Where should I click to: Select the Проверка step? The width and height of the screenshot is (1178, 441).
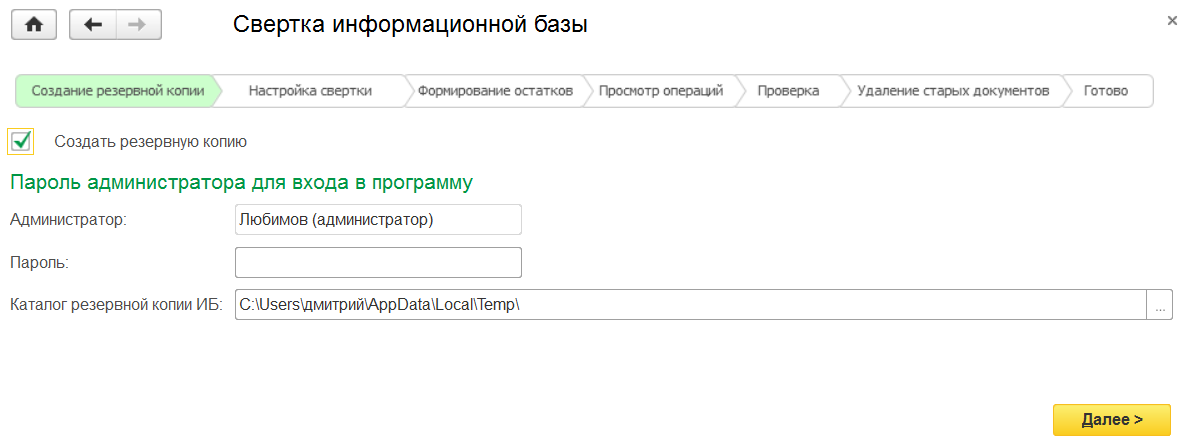788,91
